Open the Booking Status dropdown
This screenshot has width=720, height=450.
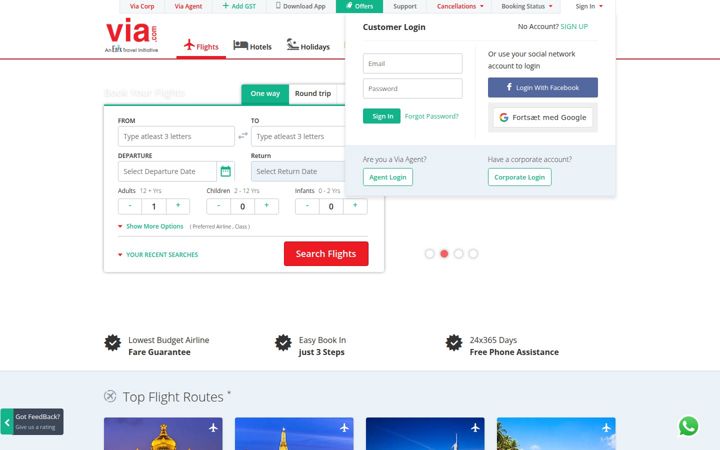pyautogui.click(x=527, y=6)
